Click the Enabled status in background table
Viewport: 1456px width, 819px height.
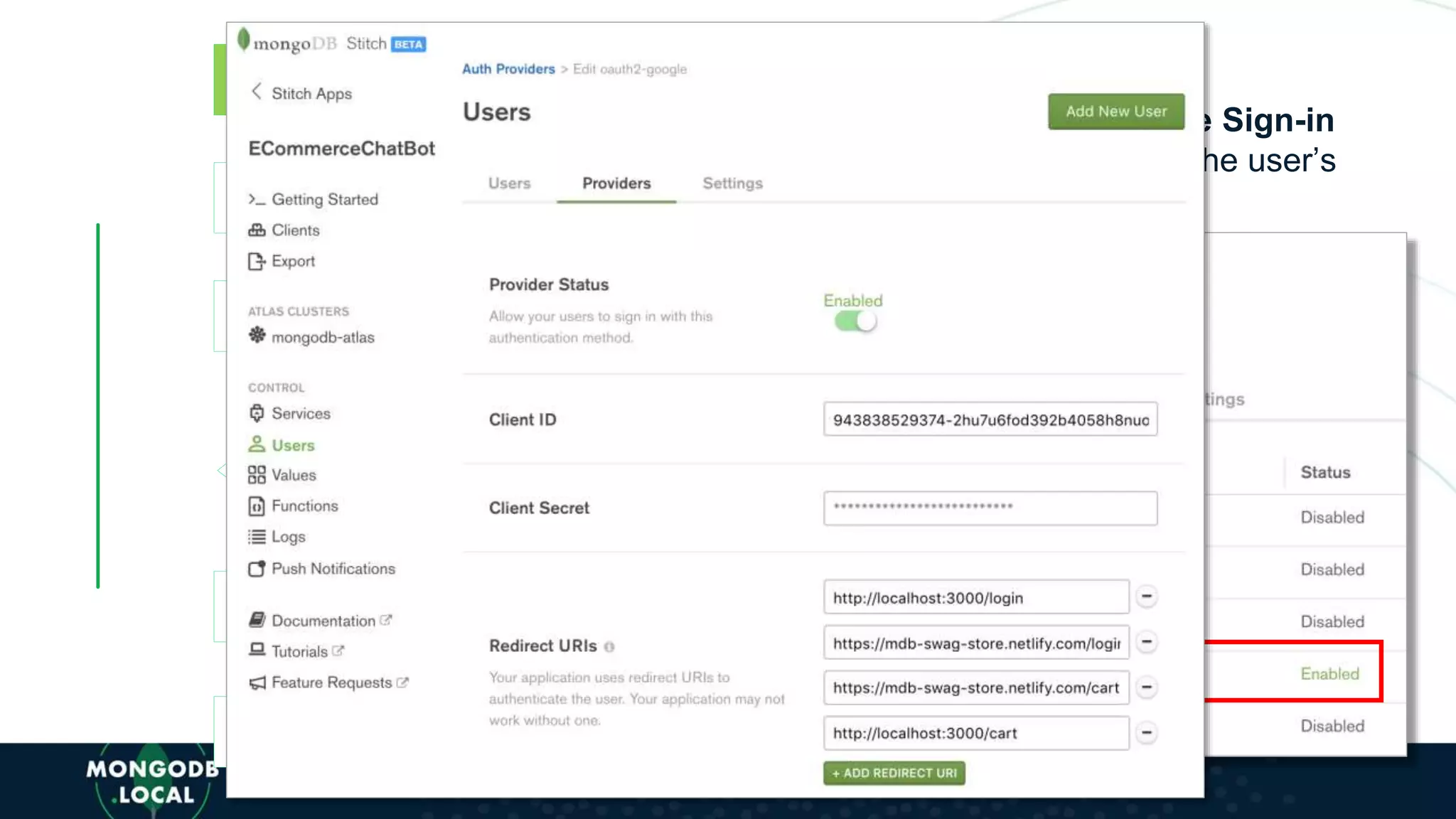[x=1329, y=673]
